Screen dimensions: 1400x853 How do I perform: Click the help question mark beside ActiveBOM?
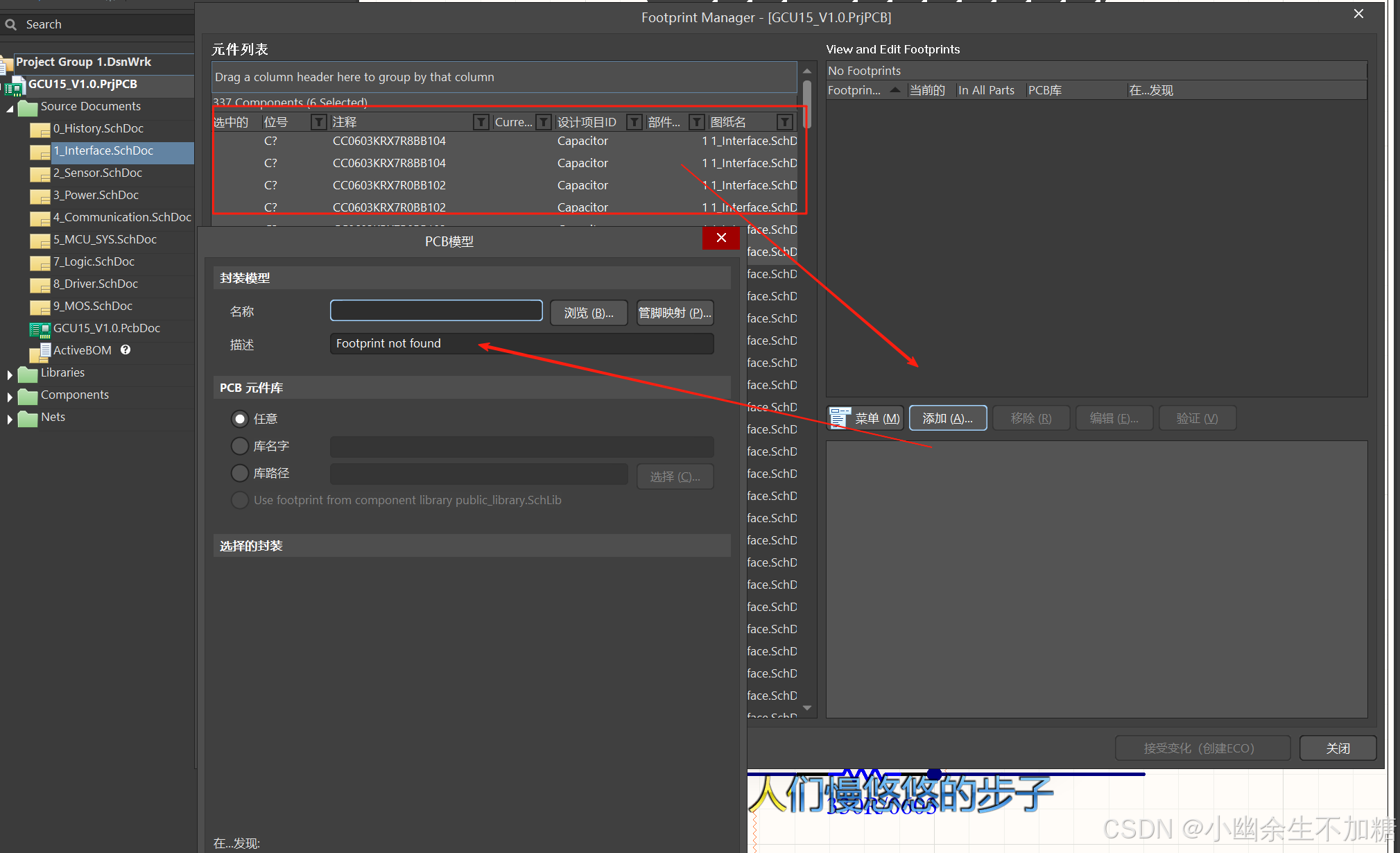[126, 350]
